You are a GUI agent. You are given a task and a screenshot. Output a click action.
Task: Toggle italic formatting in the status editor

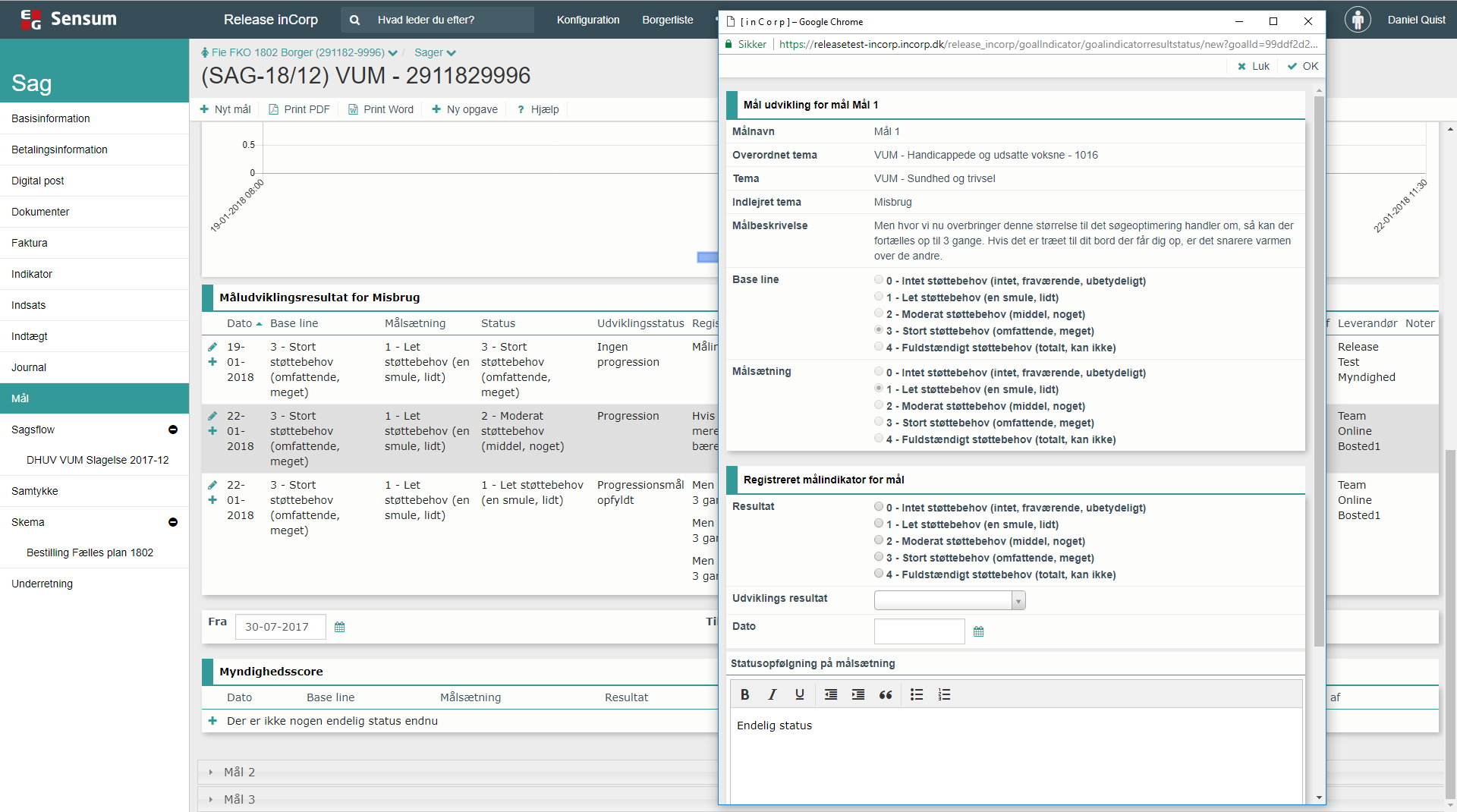tap(772, 694)
